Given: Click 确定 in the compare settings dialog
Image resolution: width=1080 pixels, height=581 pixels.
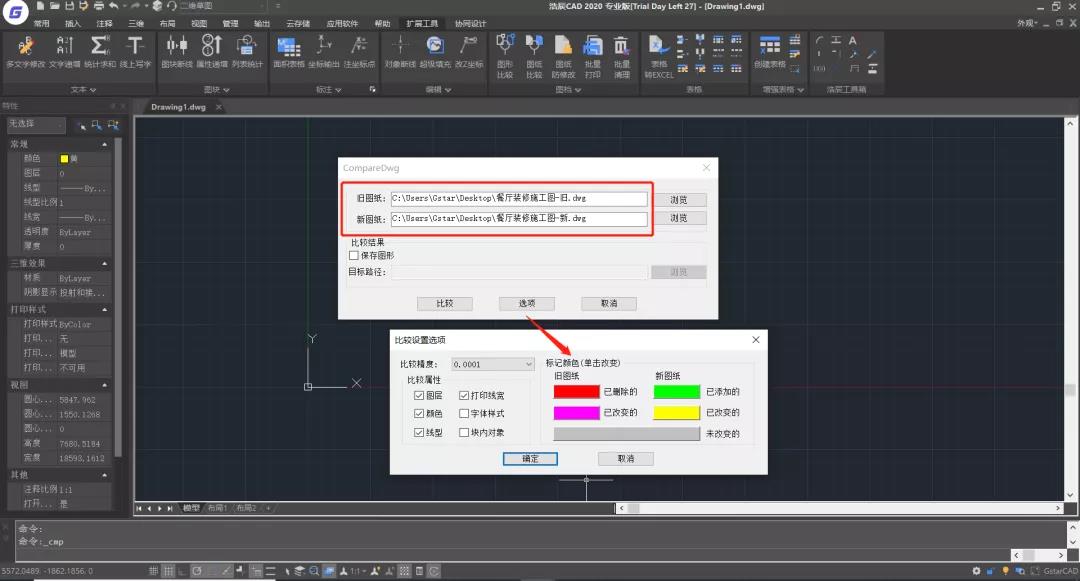Looking at the screenshot, I should coord(530,459).
